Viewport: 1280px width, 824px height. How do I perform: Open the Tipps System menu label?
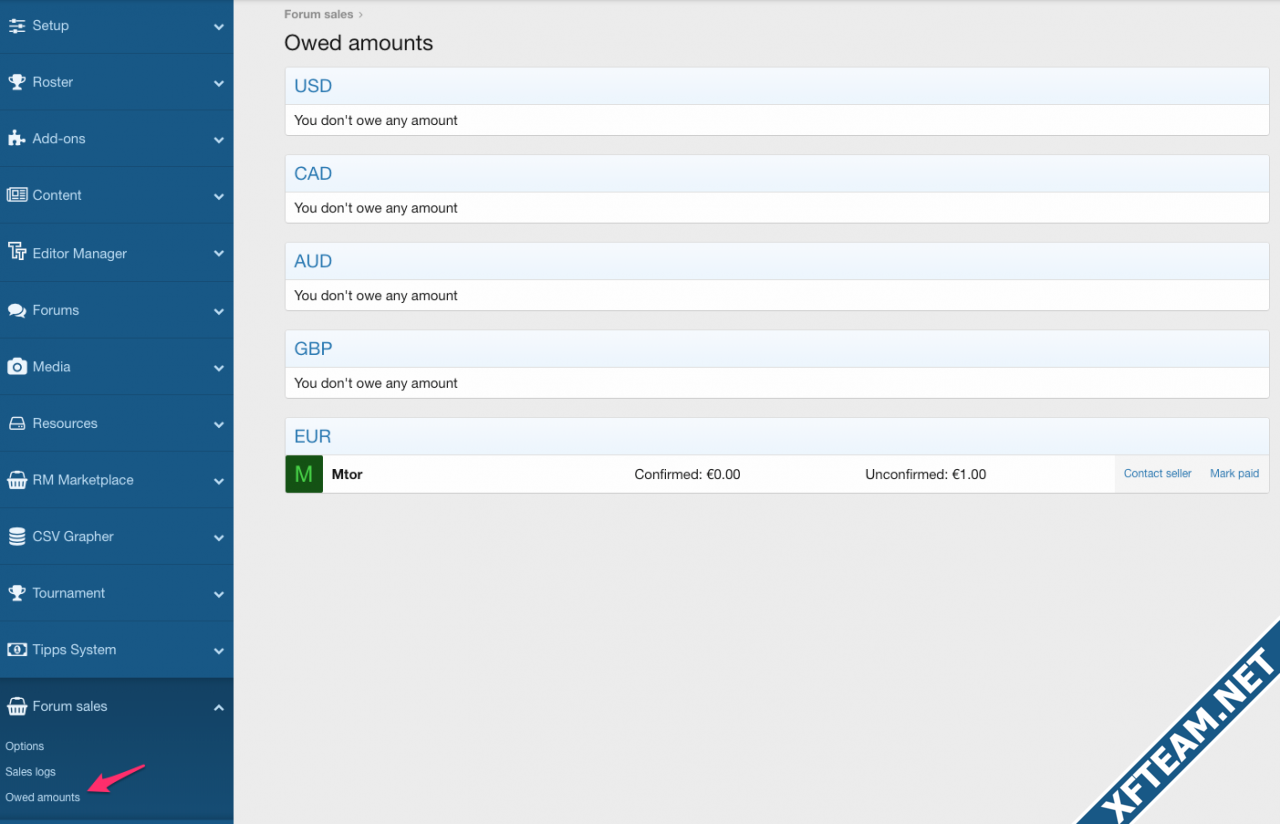click(74, 650)
